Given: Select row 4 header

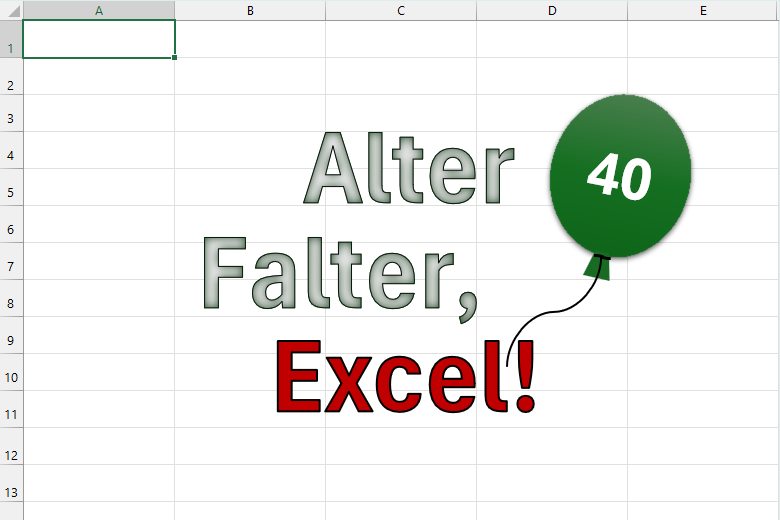Looking at the screenshot, I should tap(11, 150).
